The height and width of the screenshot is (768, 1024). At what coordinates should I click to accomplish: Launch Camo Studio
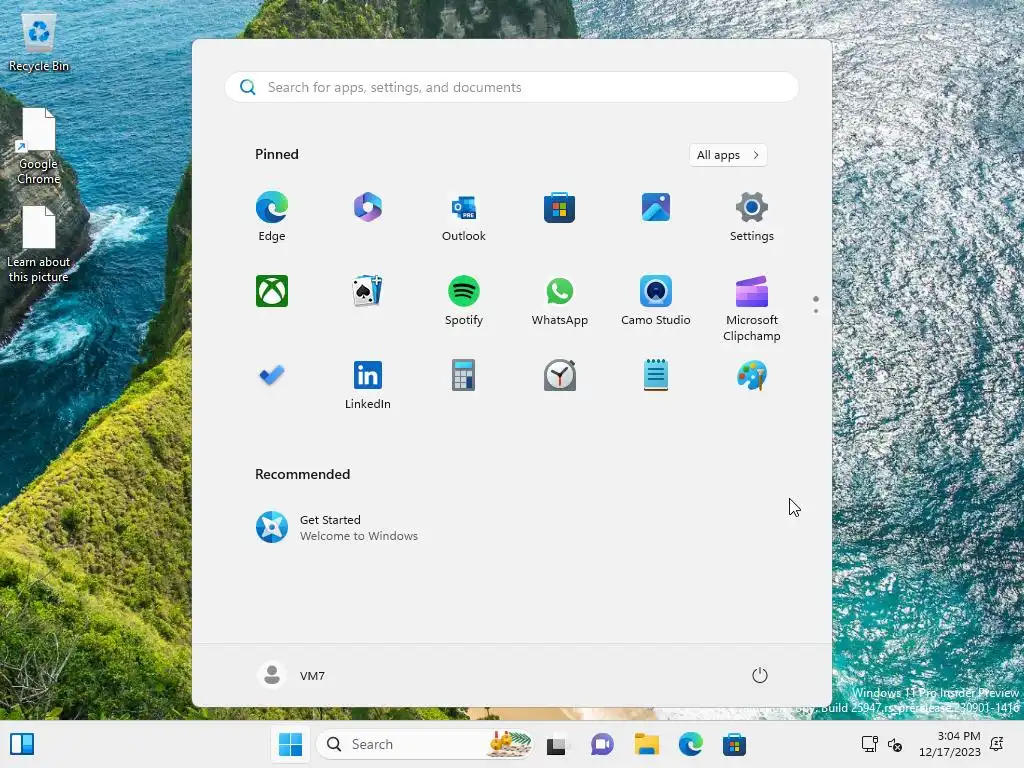(x=656, y=300)
